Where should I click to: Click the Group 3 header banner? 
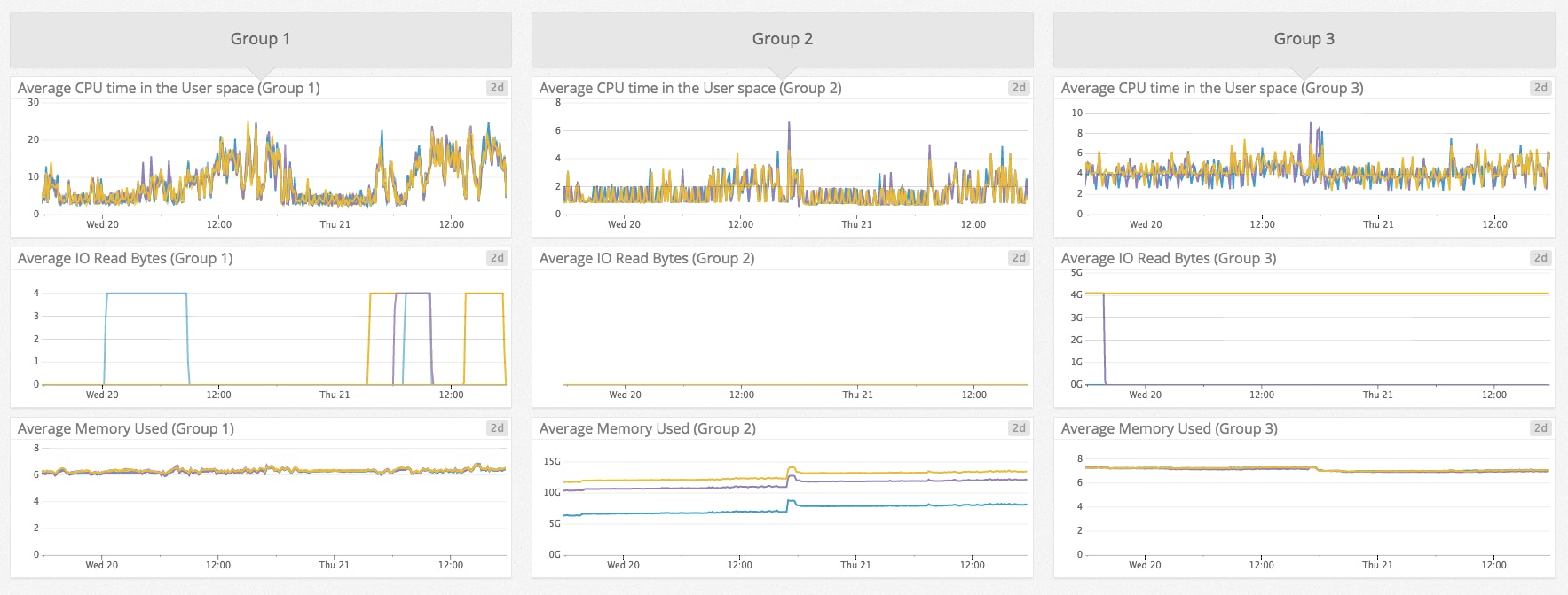[1304, 39]
